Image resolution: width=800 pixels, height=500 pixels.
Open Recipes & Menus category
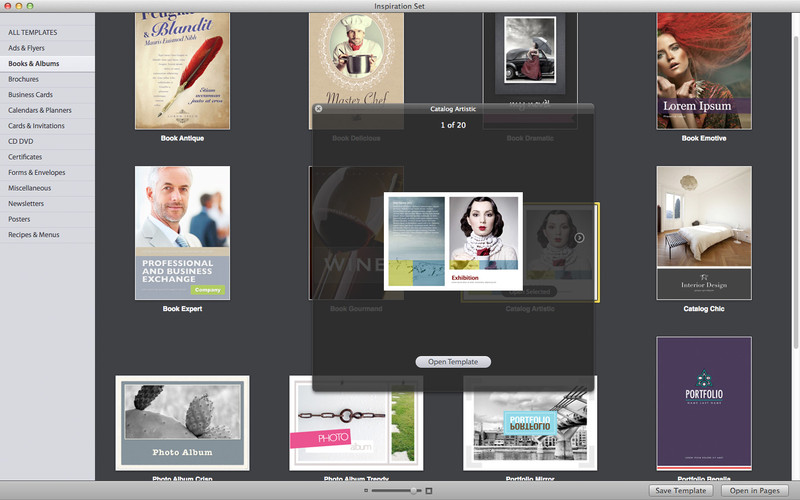coord(47,235)
